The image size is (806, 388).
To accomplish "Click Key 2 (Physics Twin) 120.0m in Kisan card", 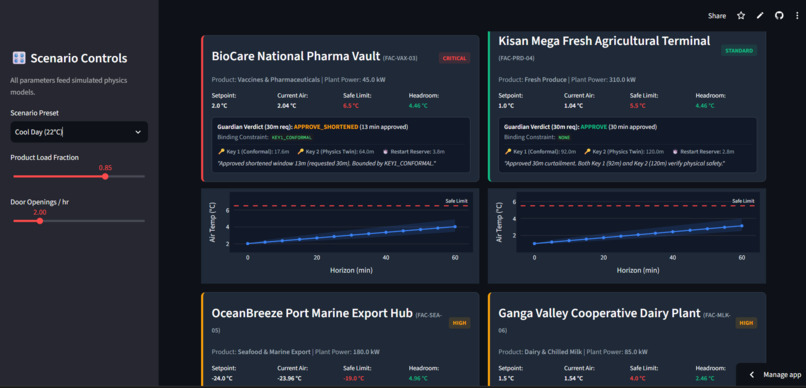I will [x=625, y=152].
